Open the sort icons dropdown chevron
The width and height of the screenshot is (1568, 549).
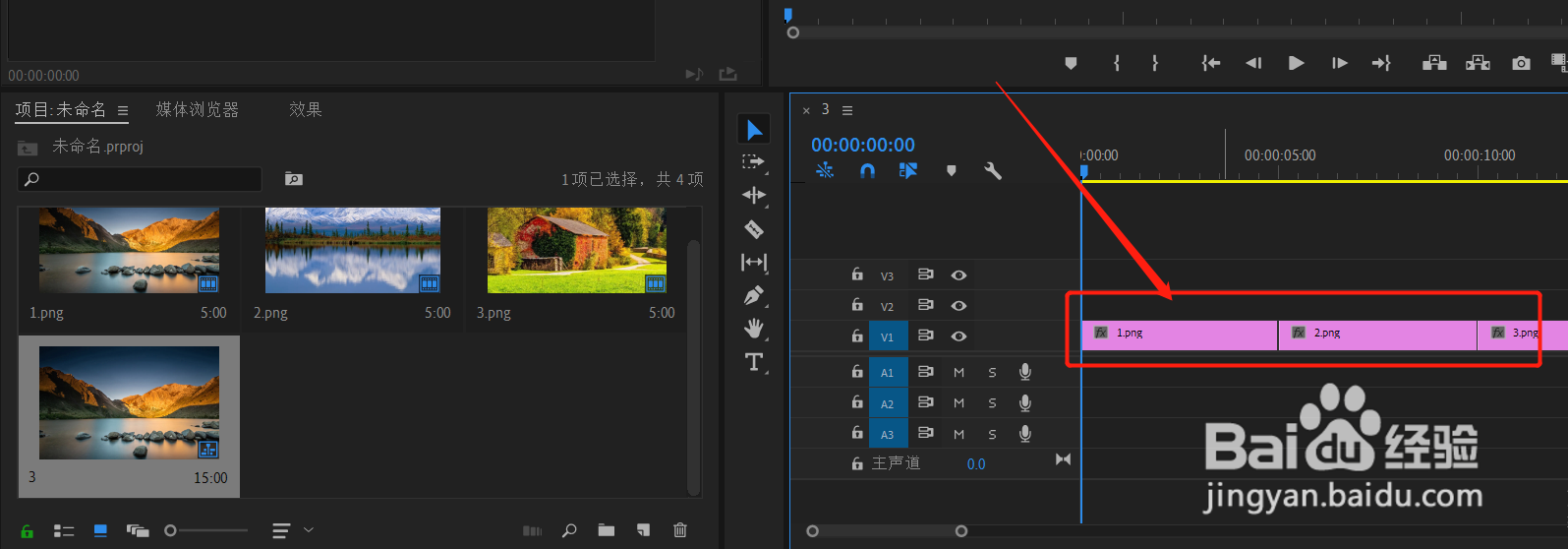pos(309,530)
